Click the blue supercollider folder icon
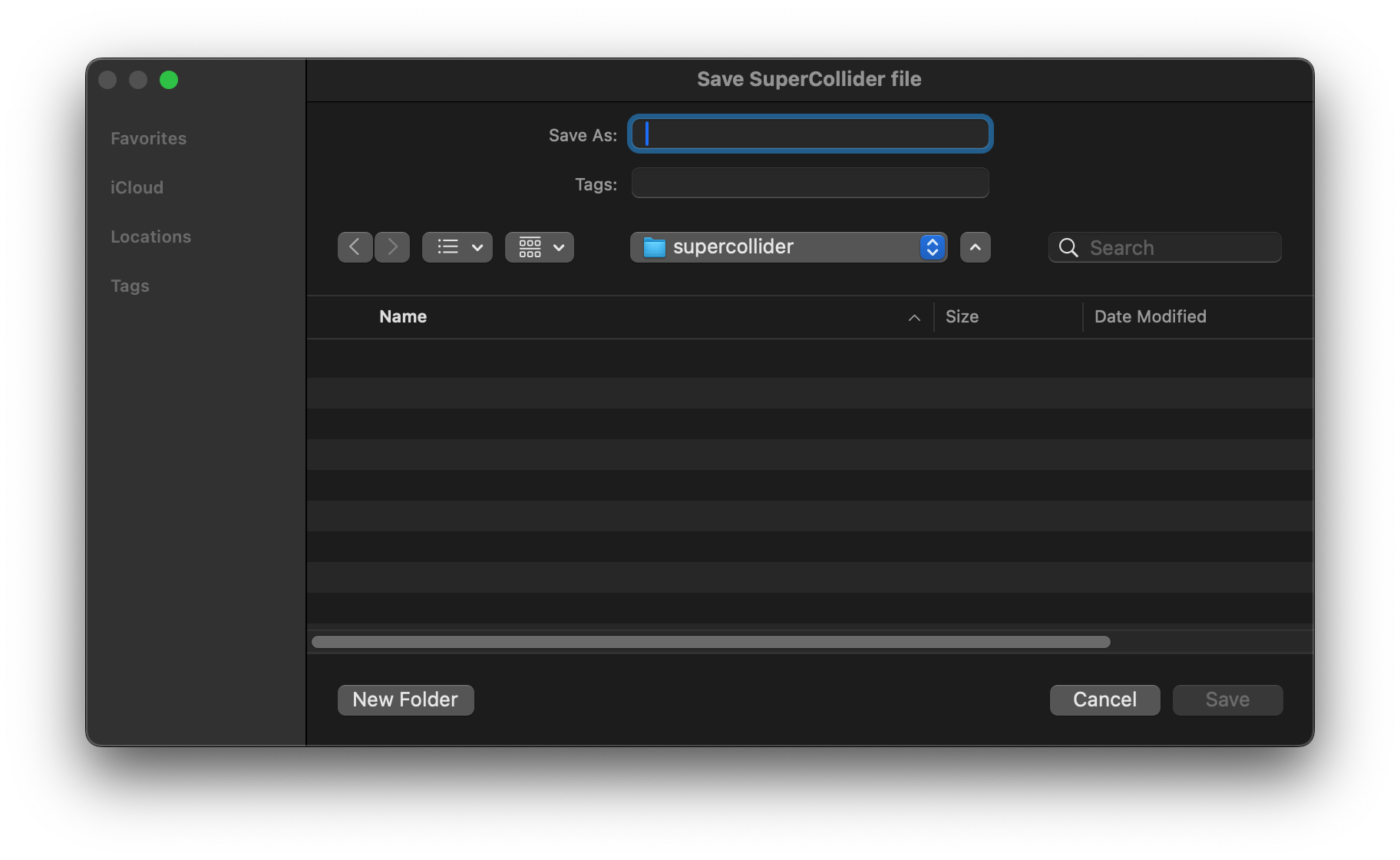Screen dimensions: 1400x860 [654, 247]
